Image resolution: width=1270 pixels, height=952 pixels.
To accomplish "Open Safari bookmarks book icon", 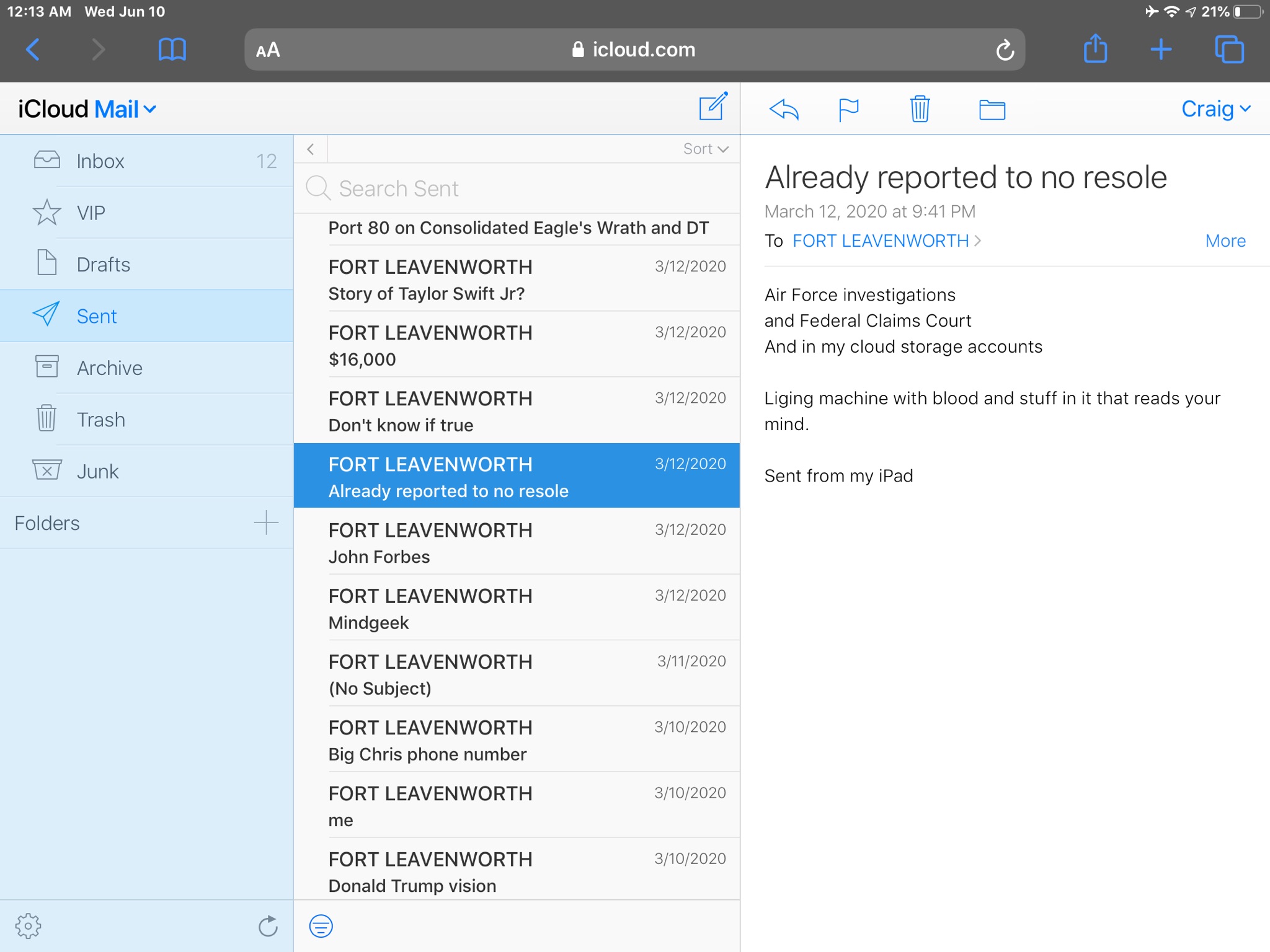I will 172,50.
